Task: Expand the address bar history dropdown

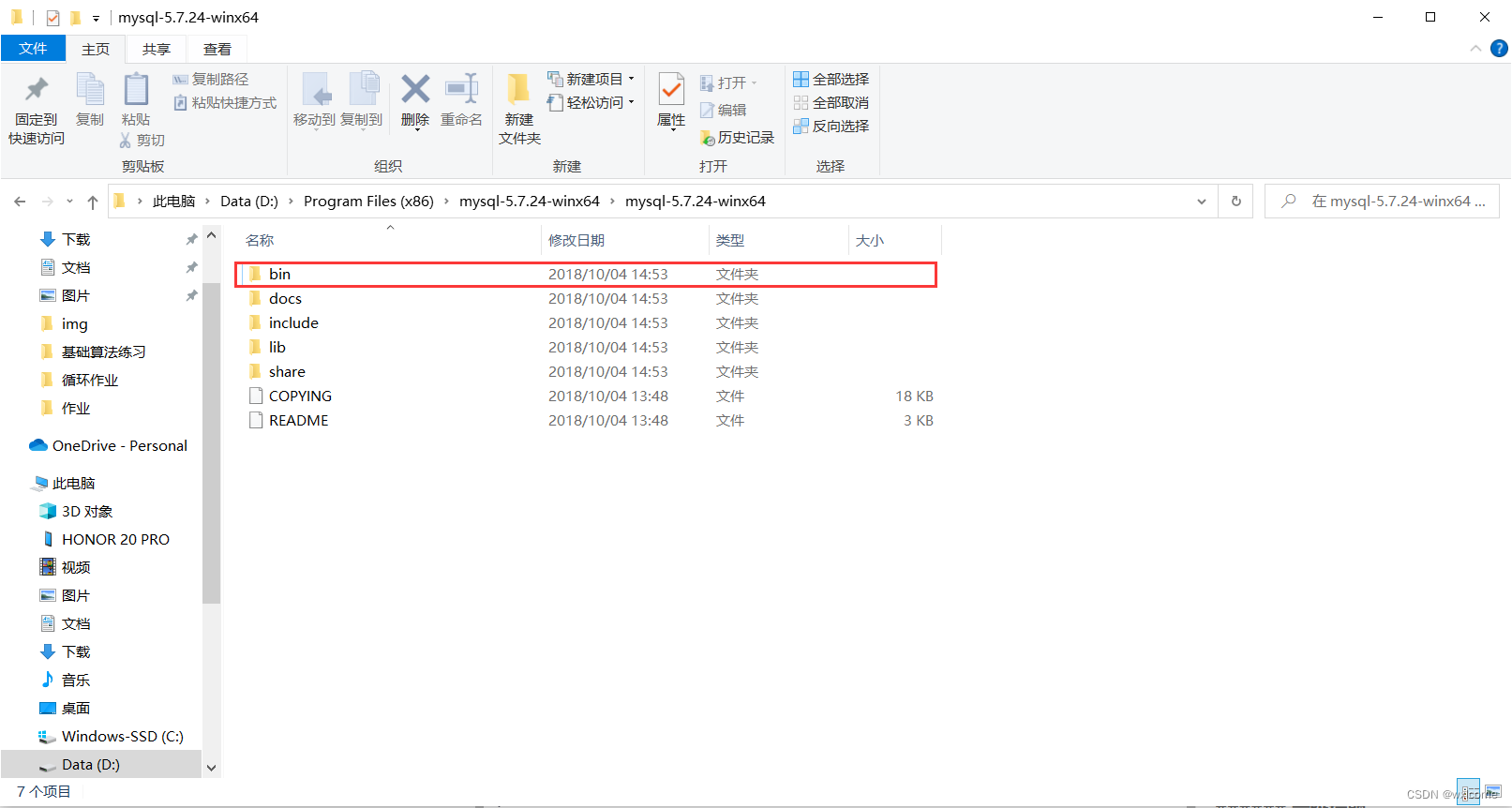Action: coord(1202,202)
